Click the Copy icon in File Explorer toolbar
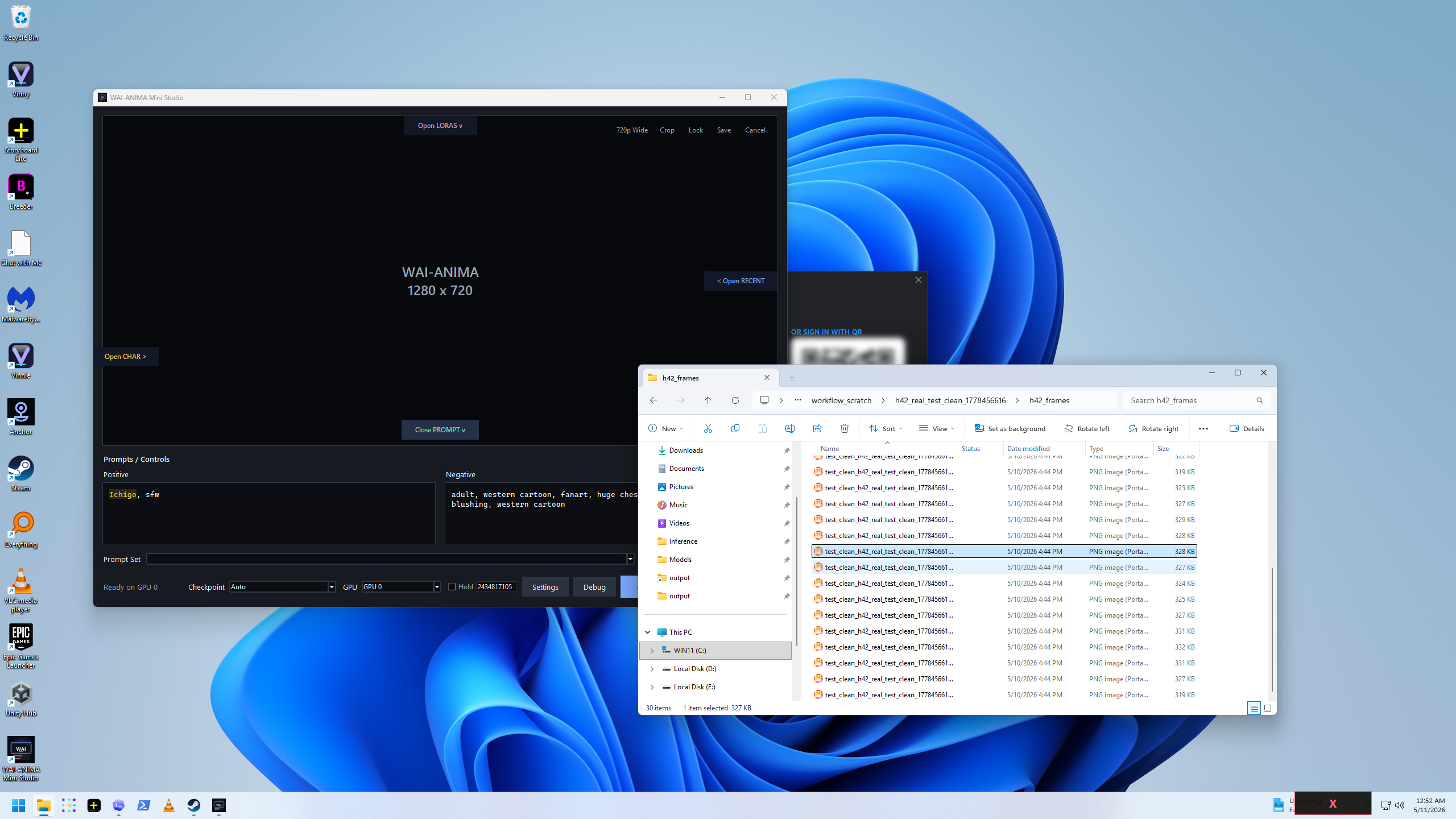 pyautogui.click(x=735, y=428)
